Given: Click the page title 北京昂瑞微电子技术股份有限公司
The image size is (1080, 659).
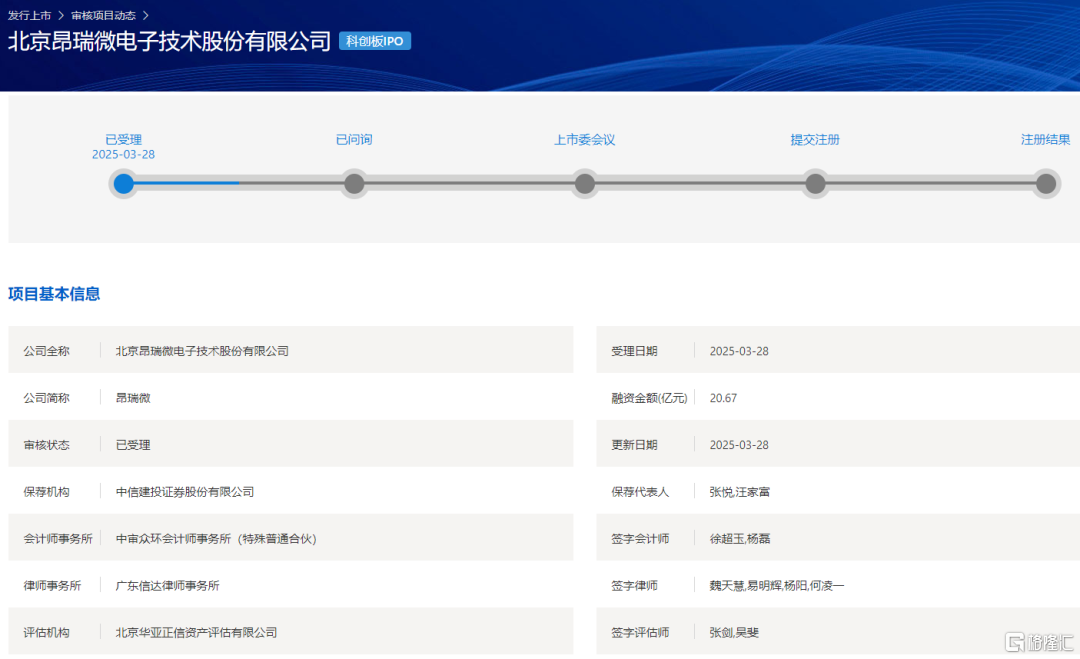Looking at the screenshot, I should click(x=169, y=41).
